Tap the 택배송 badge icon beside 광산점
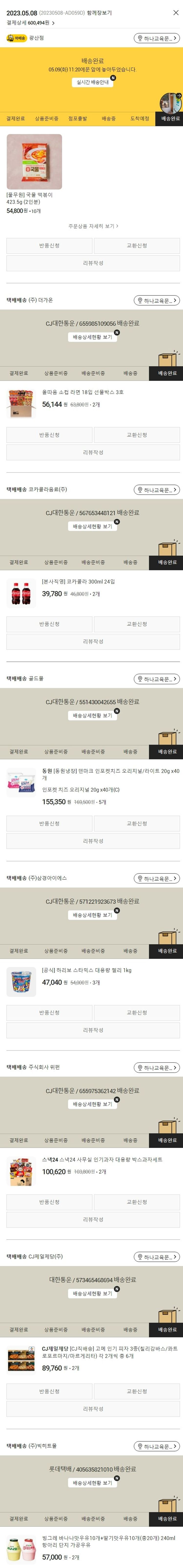Screen dimensions: 183x1568 click(x=16, y=38)
